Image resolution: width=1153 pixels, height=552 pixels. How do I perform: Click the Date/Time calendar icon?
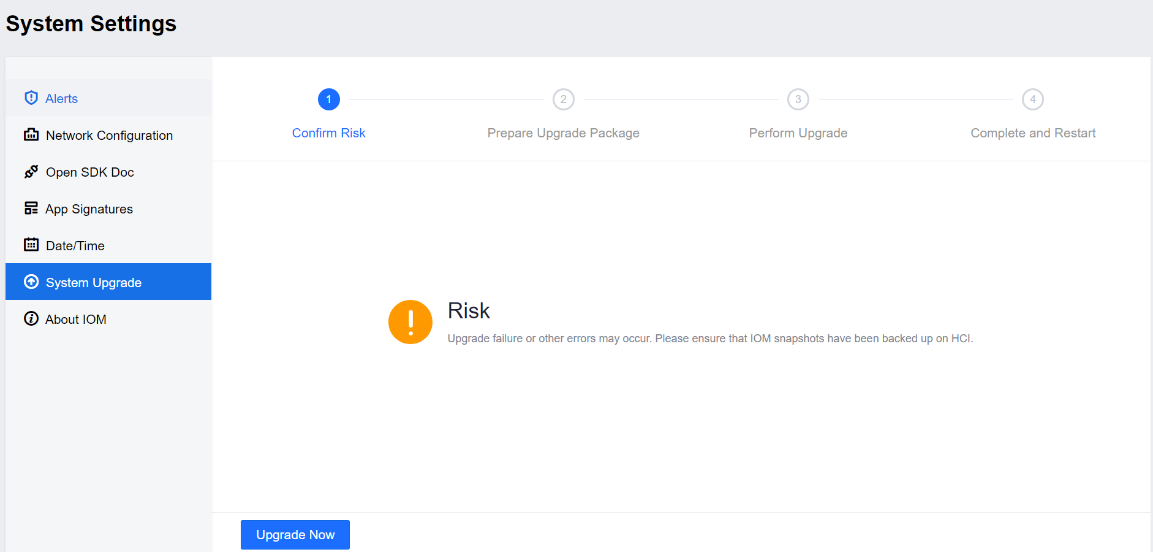(x=31, y=245)
